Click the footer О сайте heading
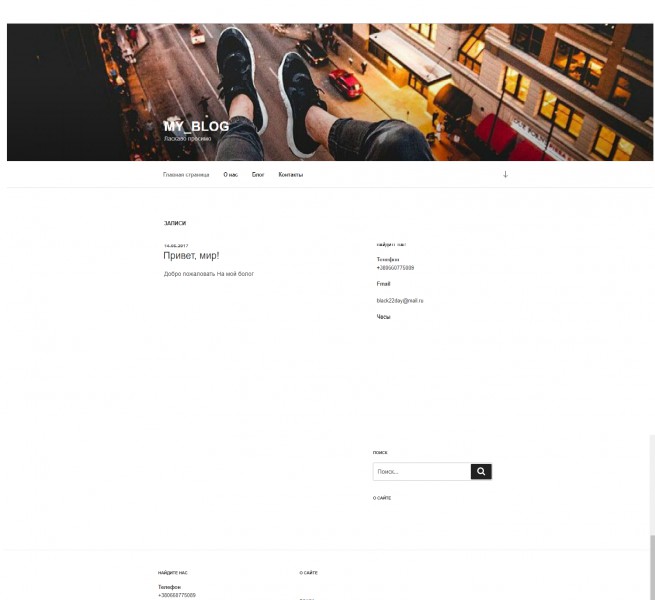The height and width of the screenshot is (600, 655). pyautogui.click(x=308, y=572)
